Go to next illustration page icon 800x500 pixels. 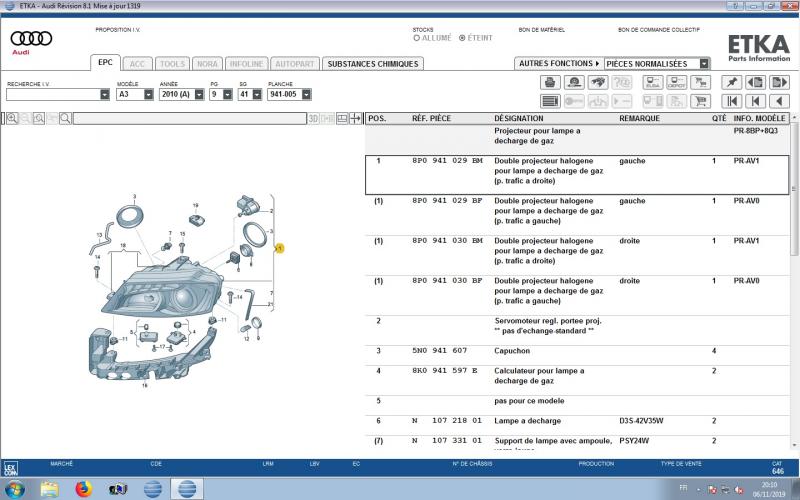pos(780,82)
